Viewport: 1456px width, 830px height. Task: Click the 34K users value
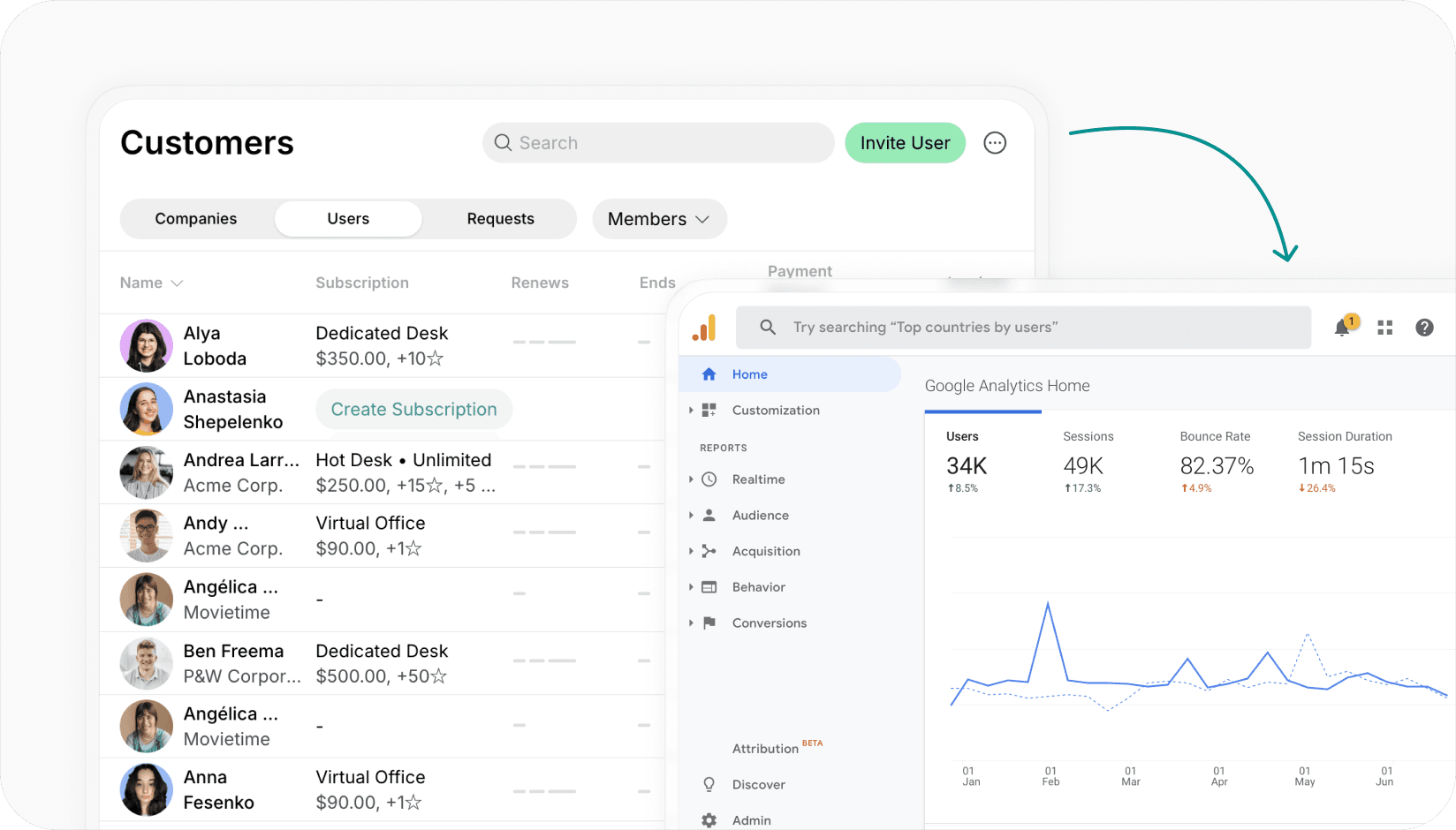[967, 466]
